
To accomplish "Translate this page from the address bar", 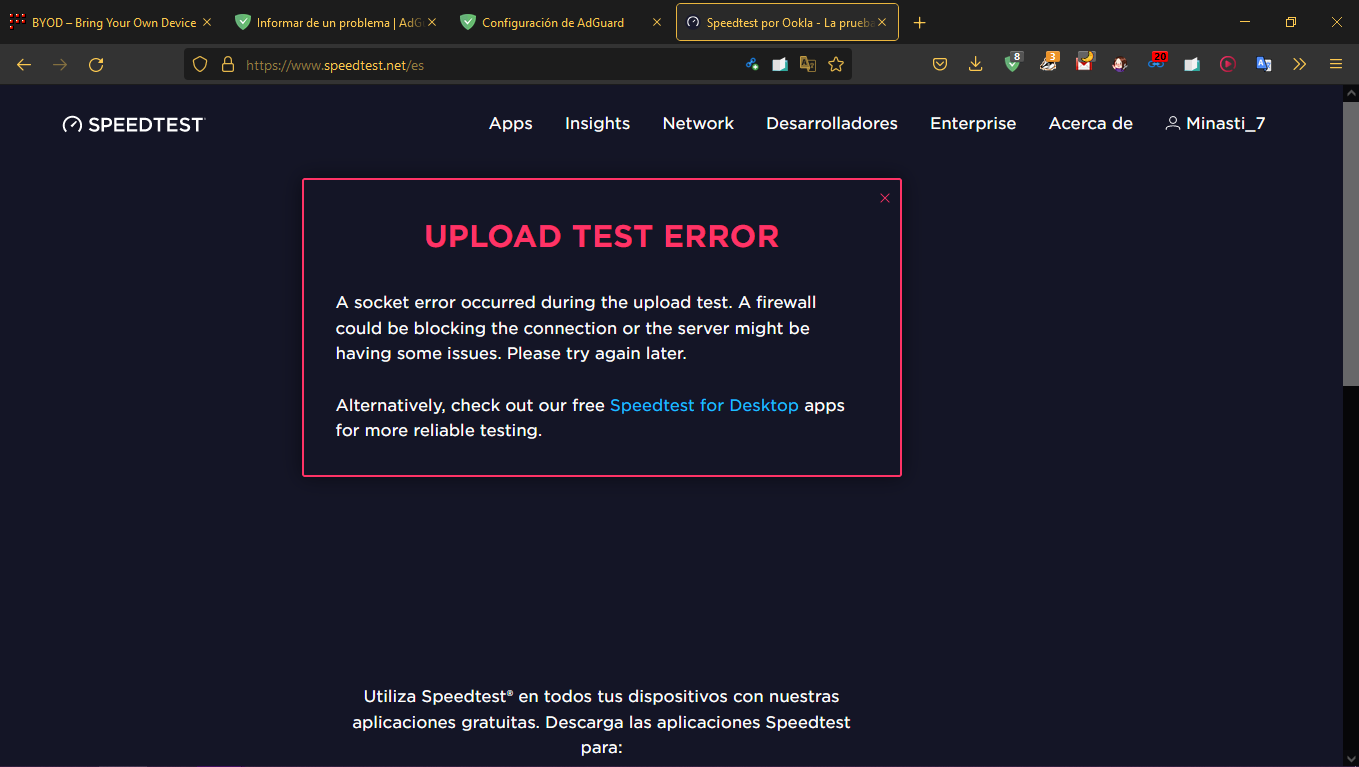I will 808,64.
